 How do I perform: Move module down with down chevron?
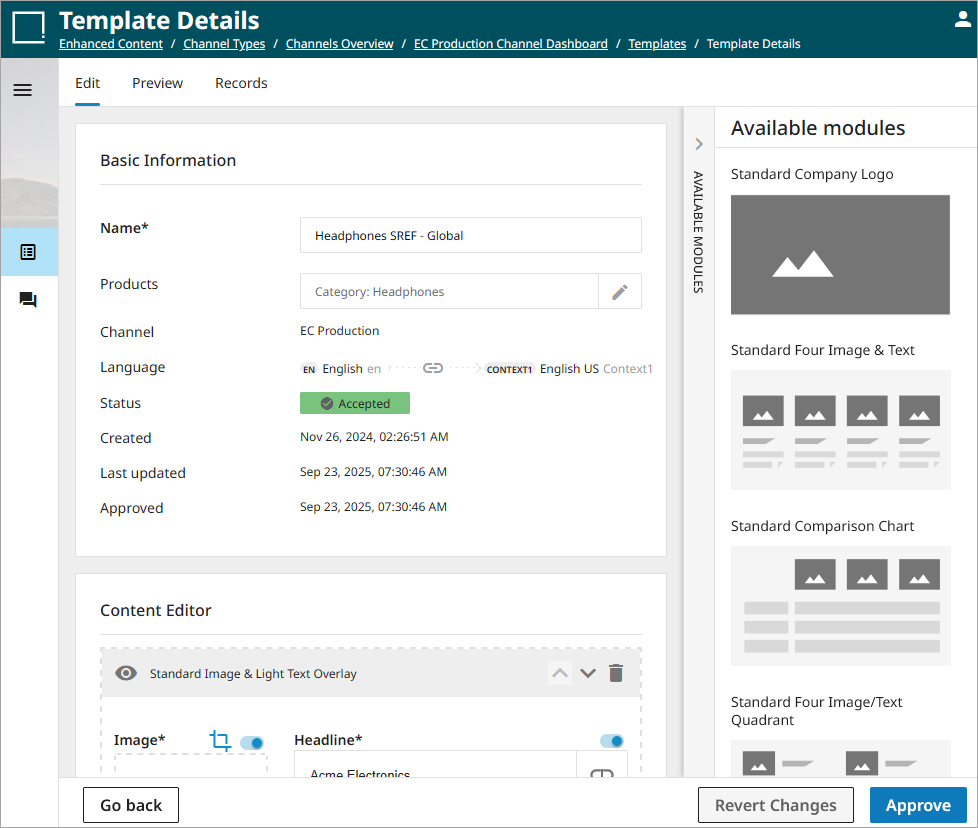588,673
